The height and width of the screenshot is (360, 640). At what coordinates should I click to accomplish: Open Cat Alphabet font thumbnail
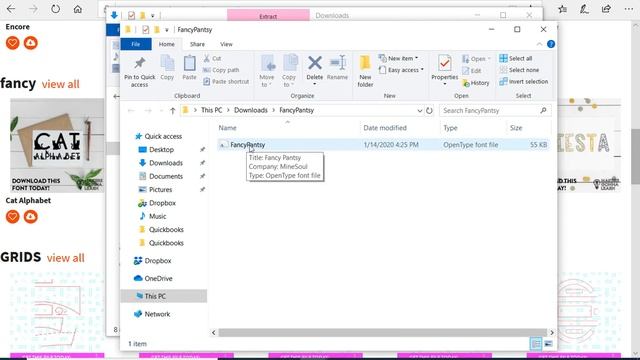point(57,145)
